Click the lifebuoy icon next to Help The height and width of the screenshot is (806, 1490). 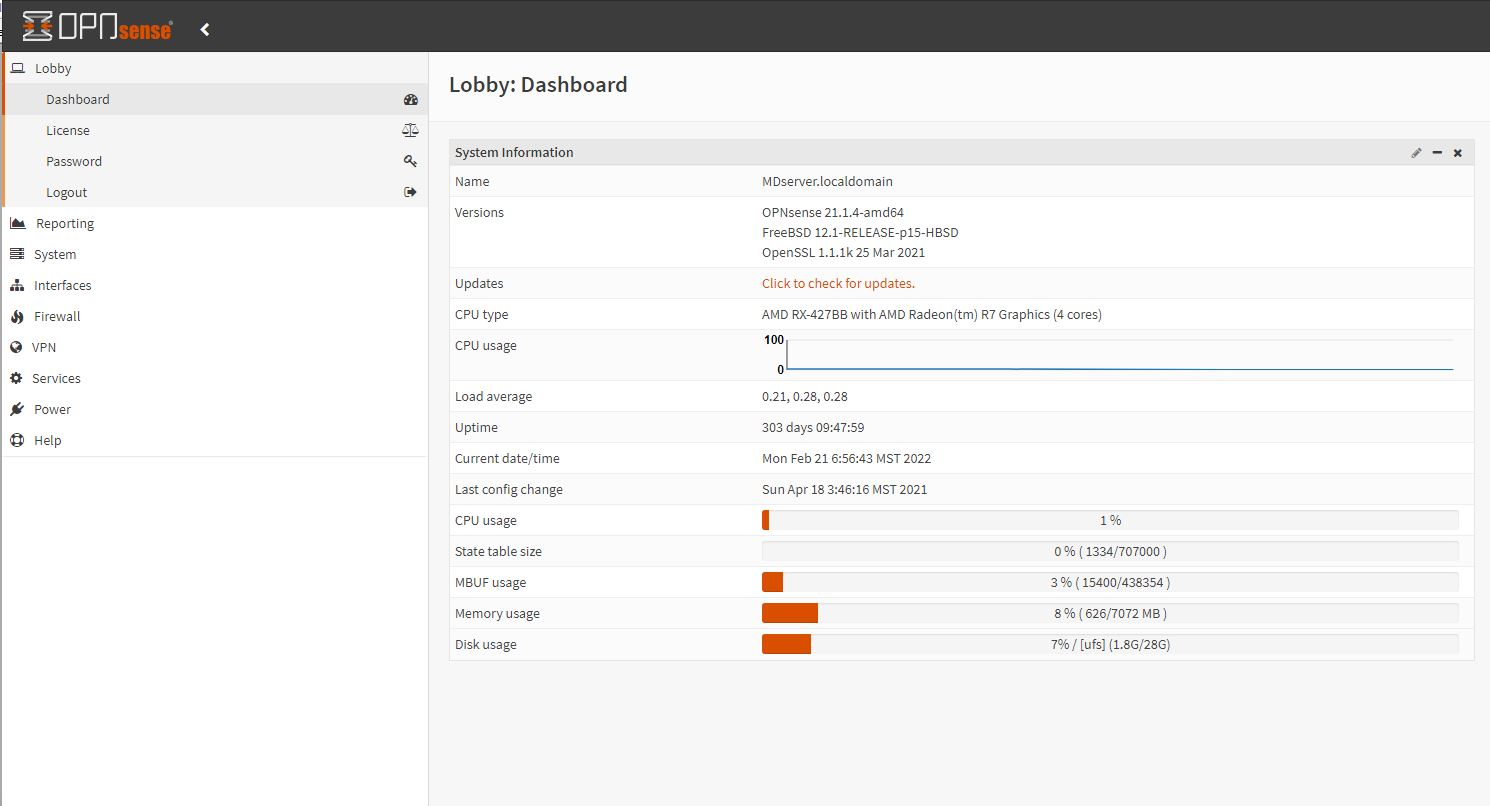16,441
